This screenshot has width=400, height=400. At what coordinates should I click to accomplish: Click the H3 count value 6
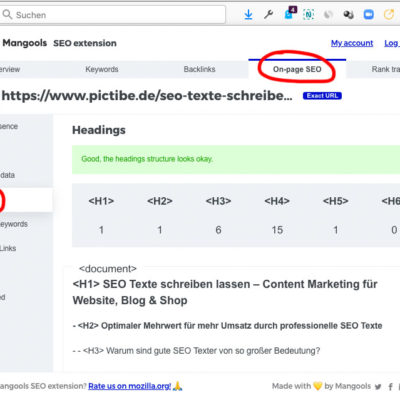coord(218,230)
